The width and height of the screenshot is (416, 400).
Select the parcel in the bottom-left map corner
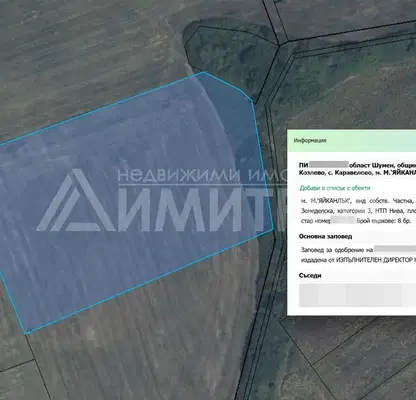[17, 383]
